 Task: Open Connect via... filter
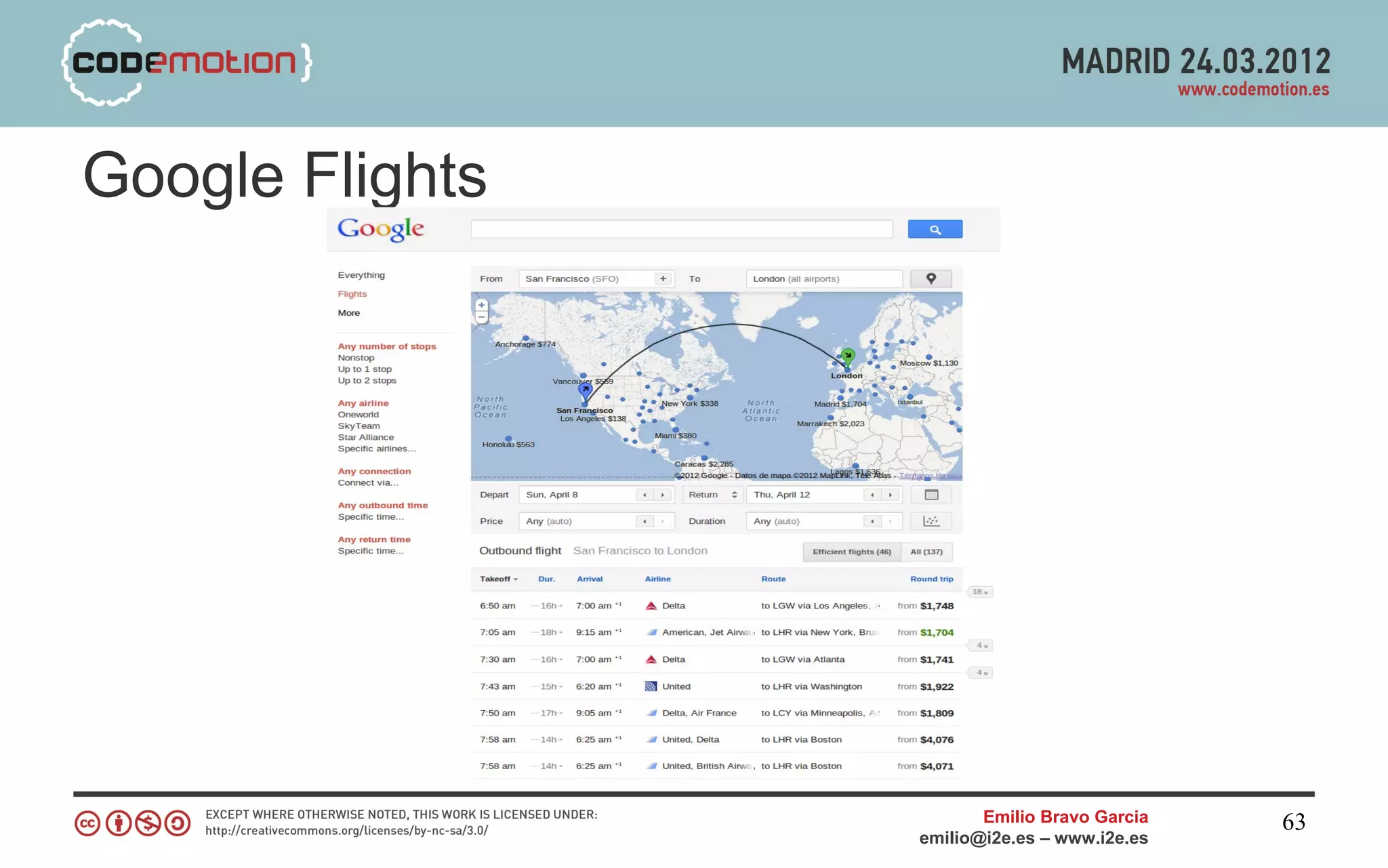coord(368,483)
